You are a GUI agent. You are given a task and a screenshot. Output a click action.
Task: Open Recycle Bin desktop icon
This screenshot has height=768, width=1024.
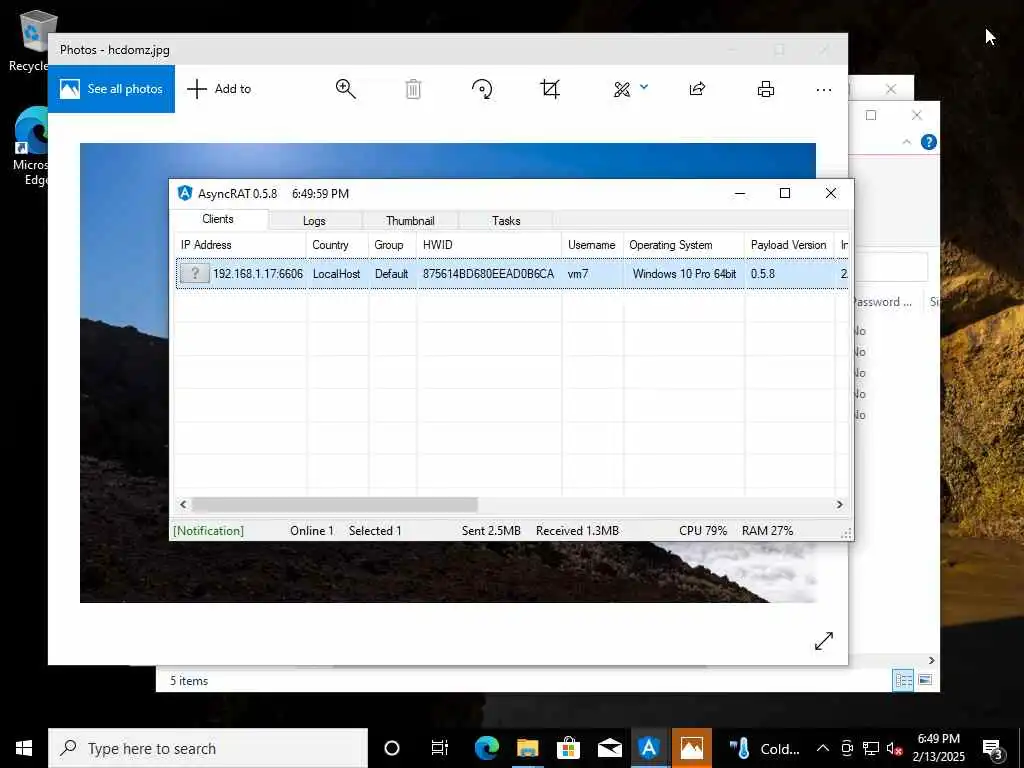[29, 40]
